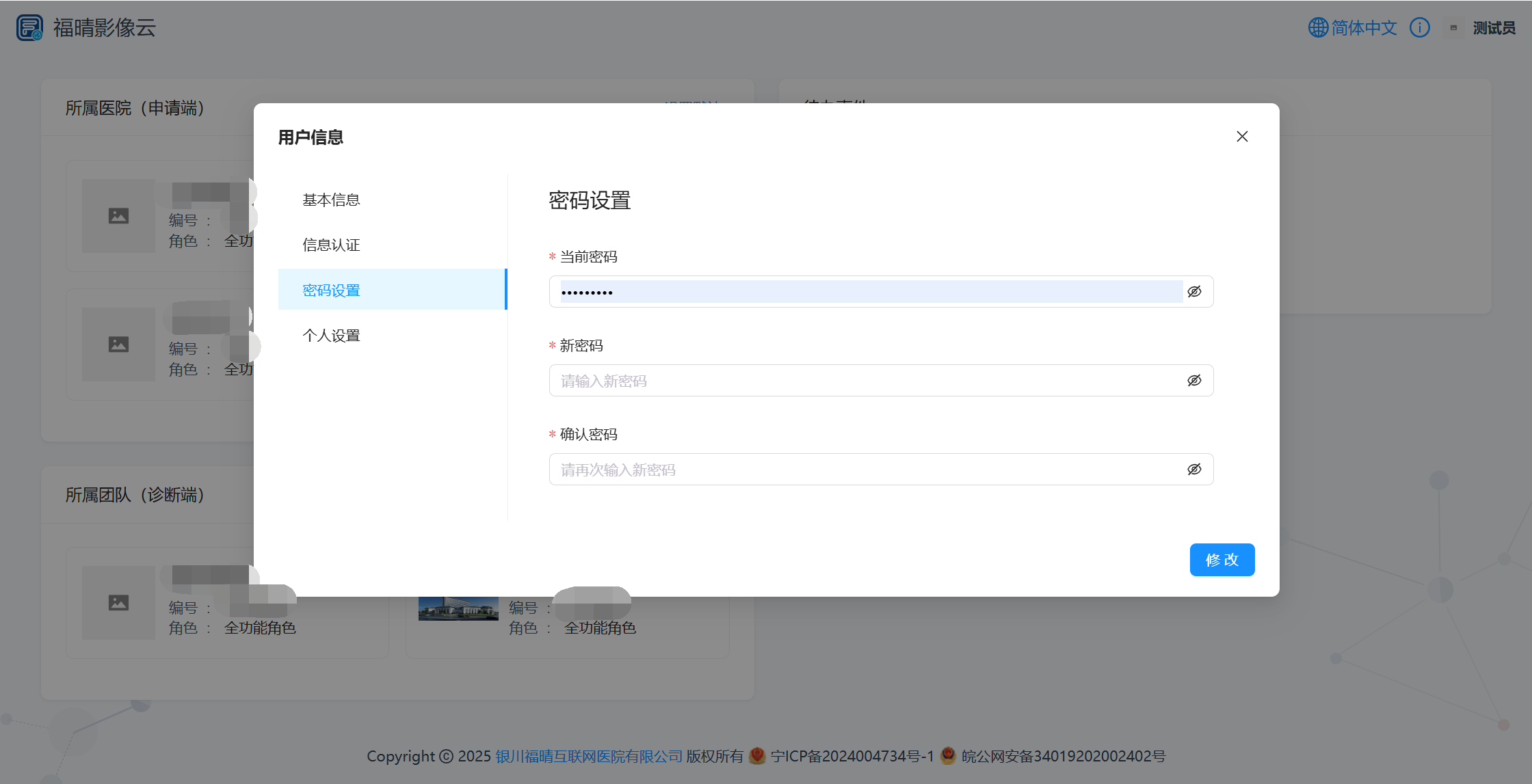
Task: Click the image placeholder icon in first hospital card
Action: point(118,216)
